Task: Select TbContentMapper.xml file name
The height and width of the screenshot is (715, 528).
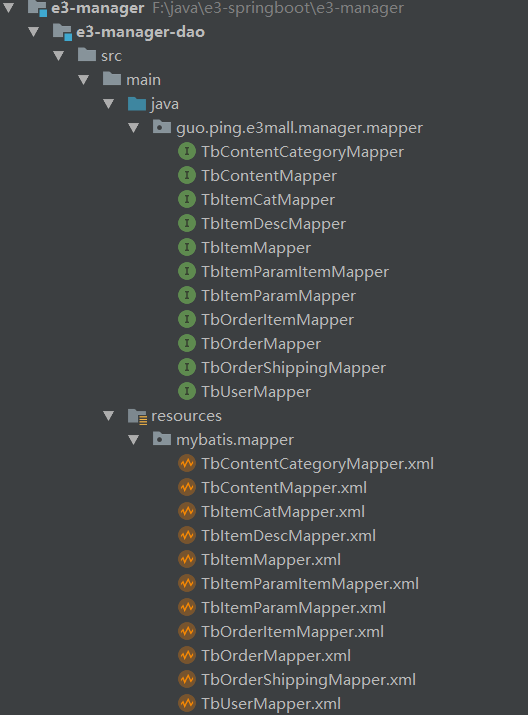Action: point(284,488)
